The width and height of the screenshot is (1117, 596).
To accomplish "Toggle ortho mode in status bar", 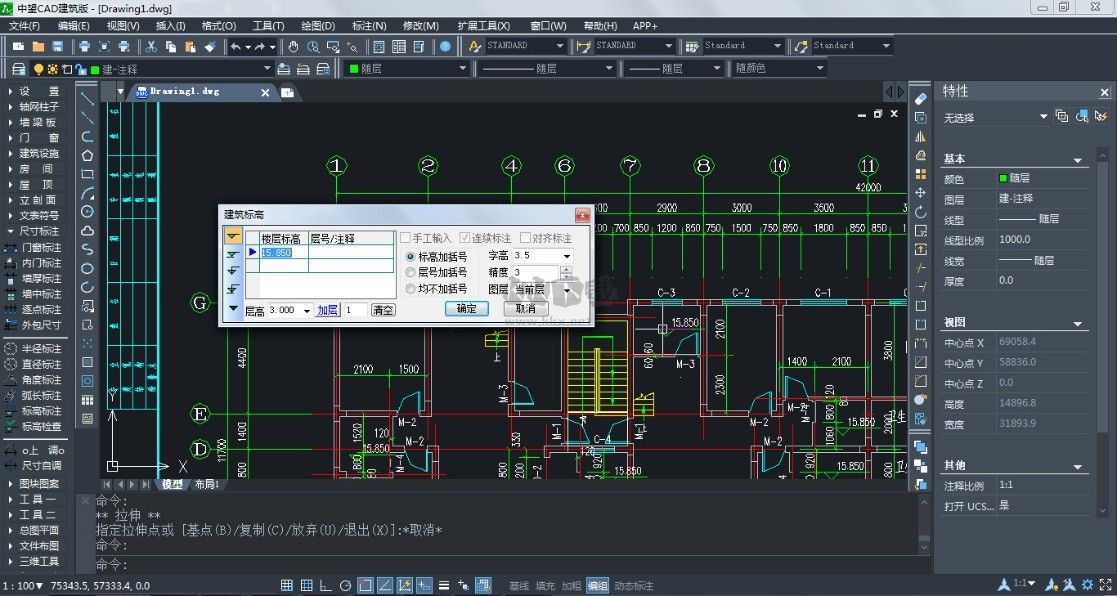I will point(325,585).
